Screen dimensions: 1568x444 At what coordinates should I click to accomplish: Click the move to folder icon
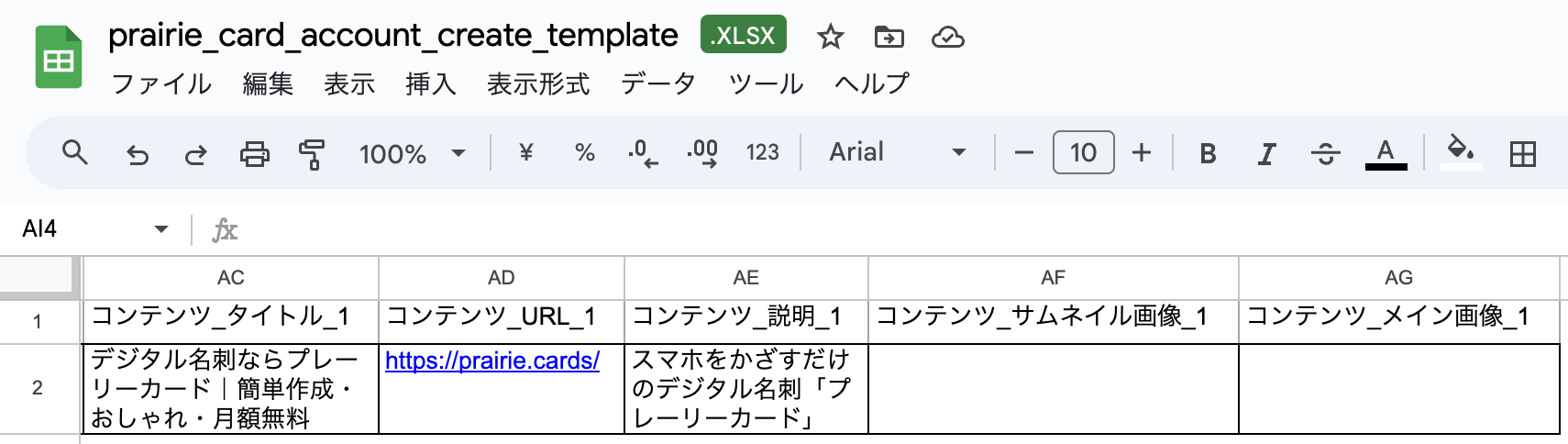(889, 37)
